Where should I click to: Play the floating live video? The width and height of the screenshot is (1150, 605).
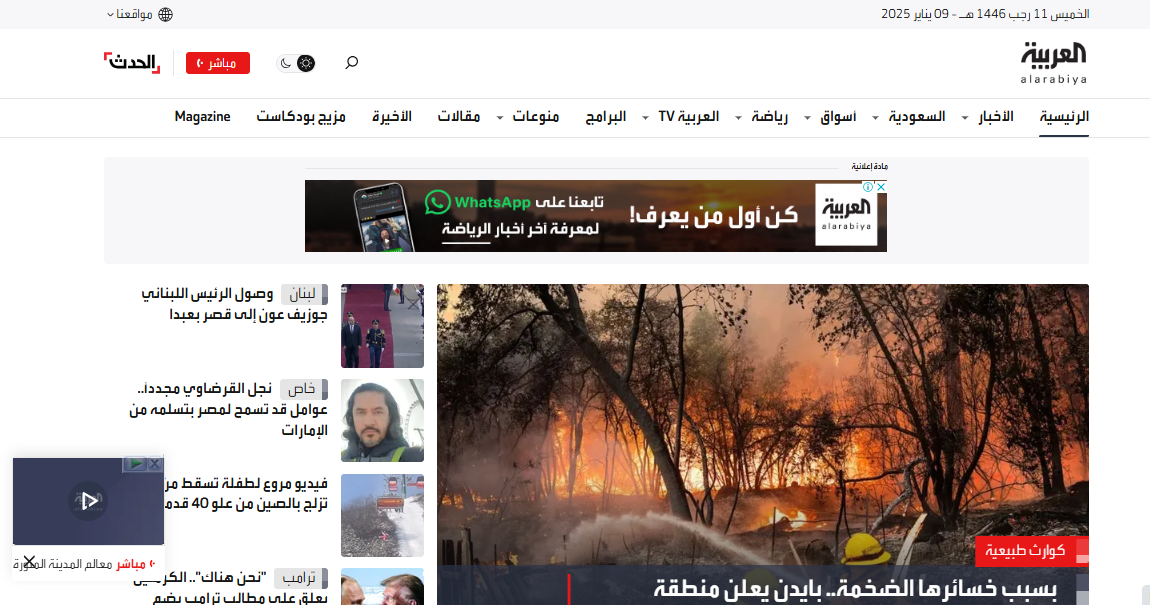click(88, 502)
